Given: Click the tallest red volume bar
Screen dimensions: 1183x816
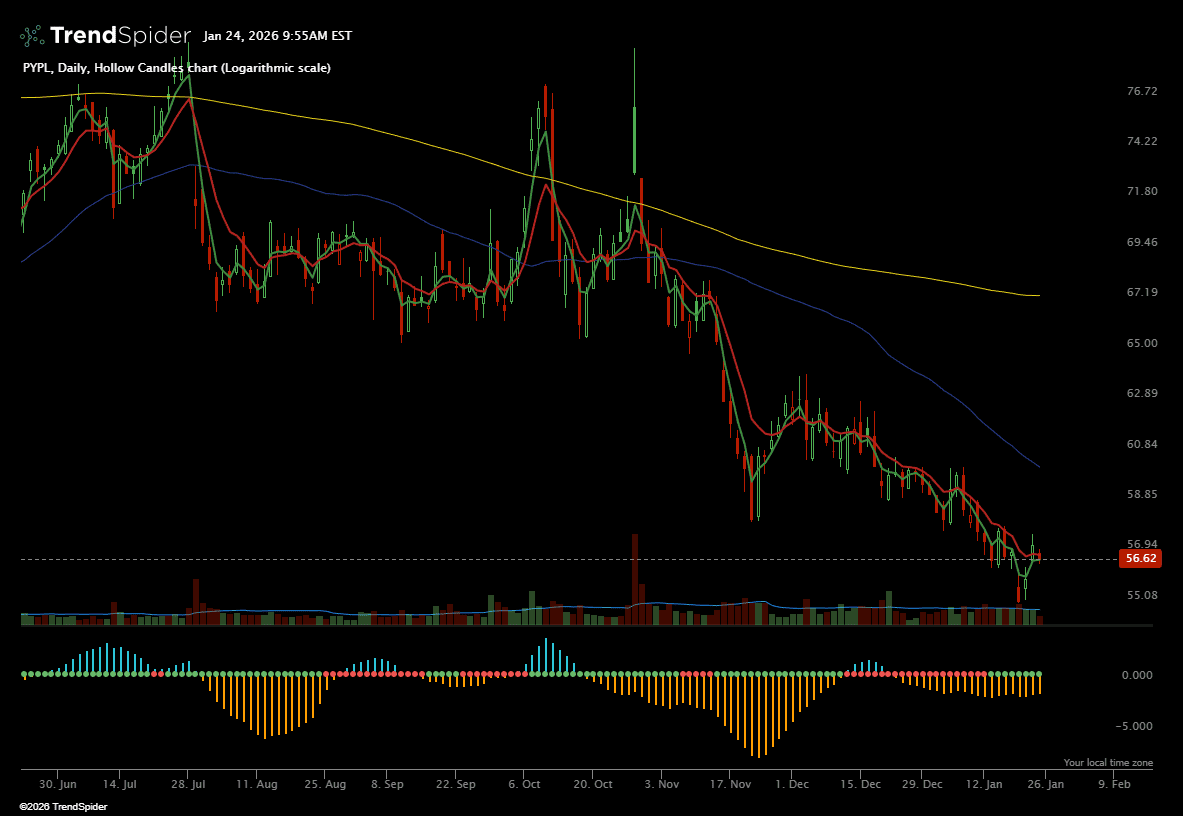Looking at the screenshot, I should click(x=634, y=580).
